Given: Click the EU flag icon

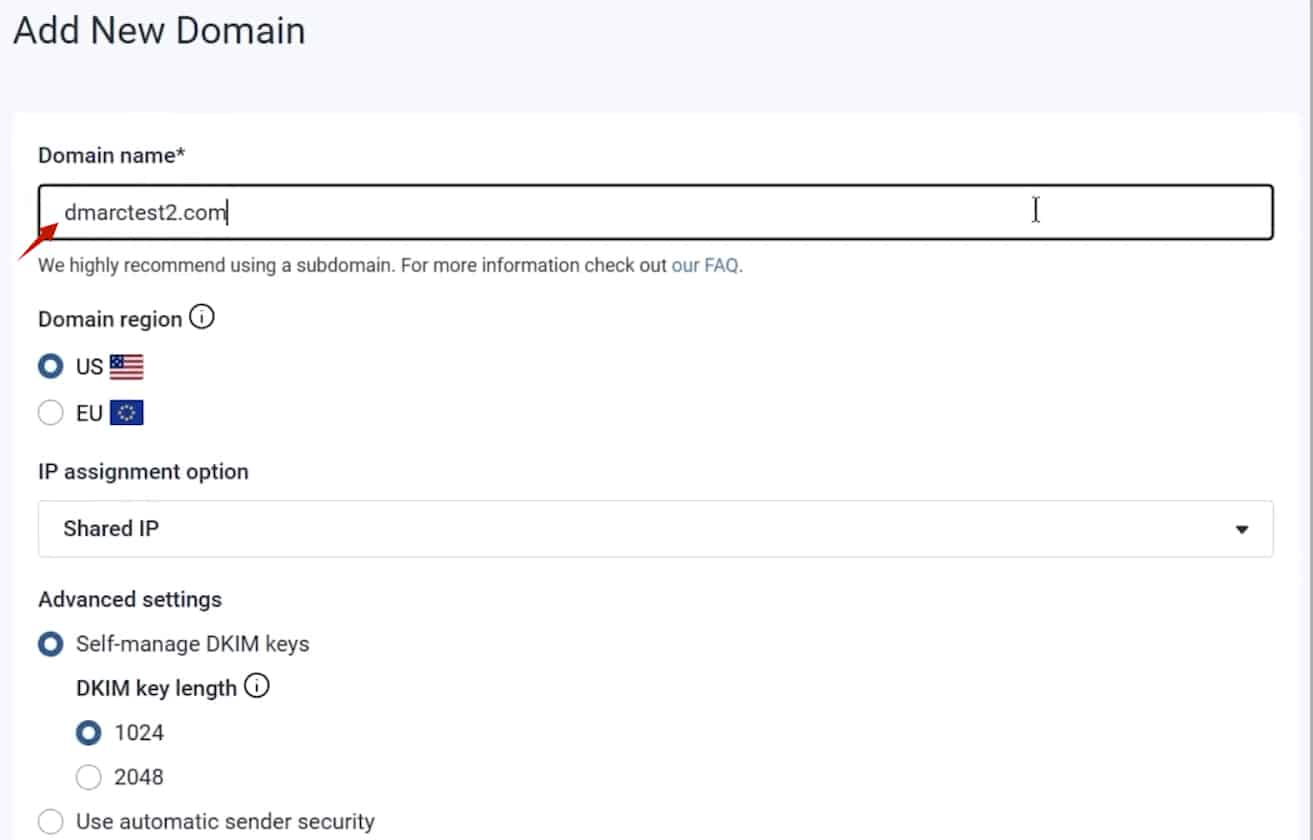Looking at the screenshot, I should (127, 413).
